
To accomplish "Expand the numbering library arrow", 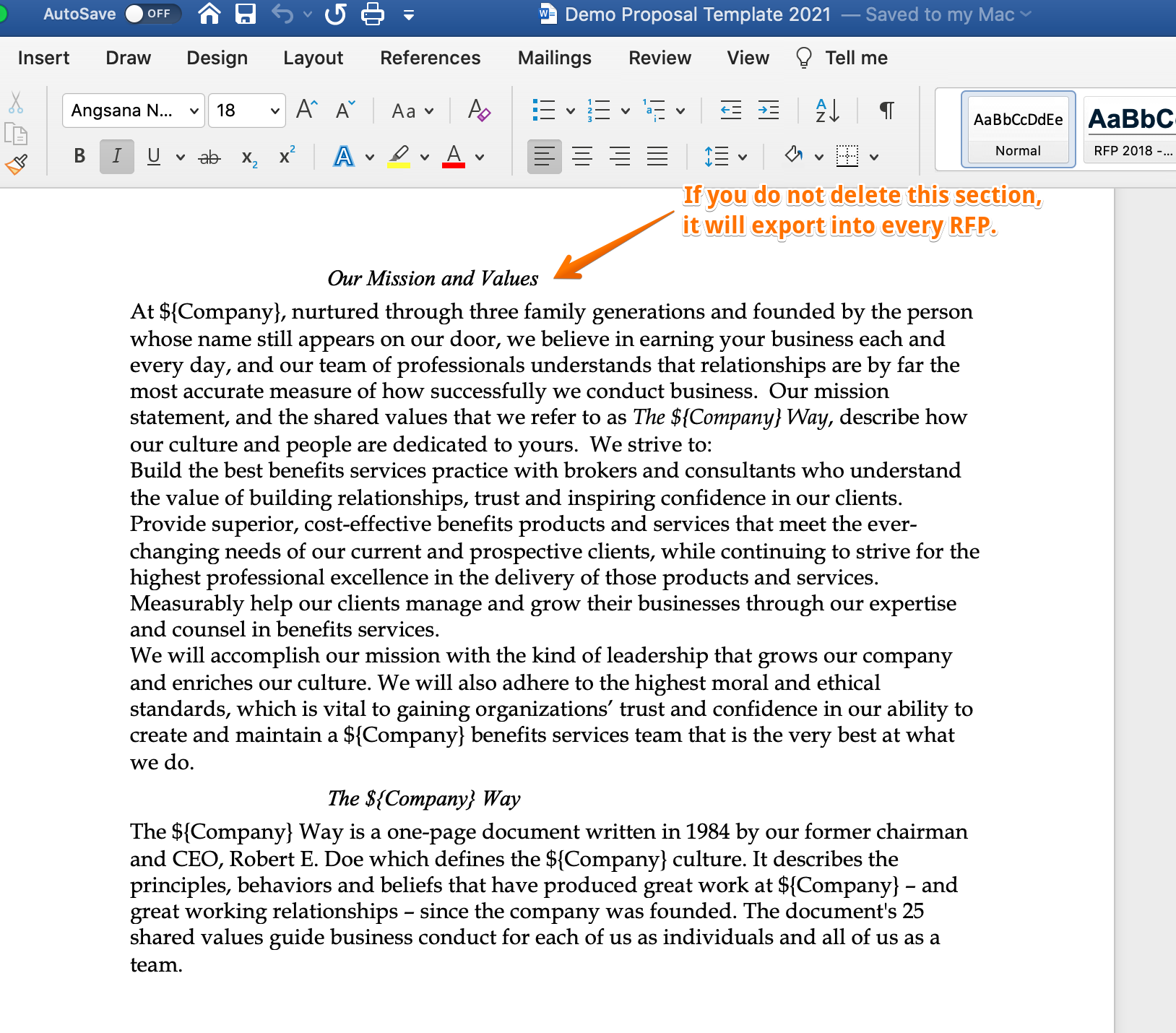I will coord(626,111).
